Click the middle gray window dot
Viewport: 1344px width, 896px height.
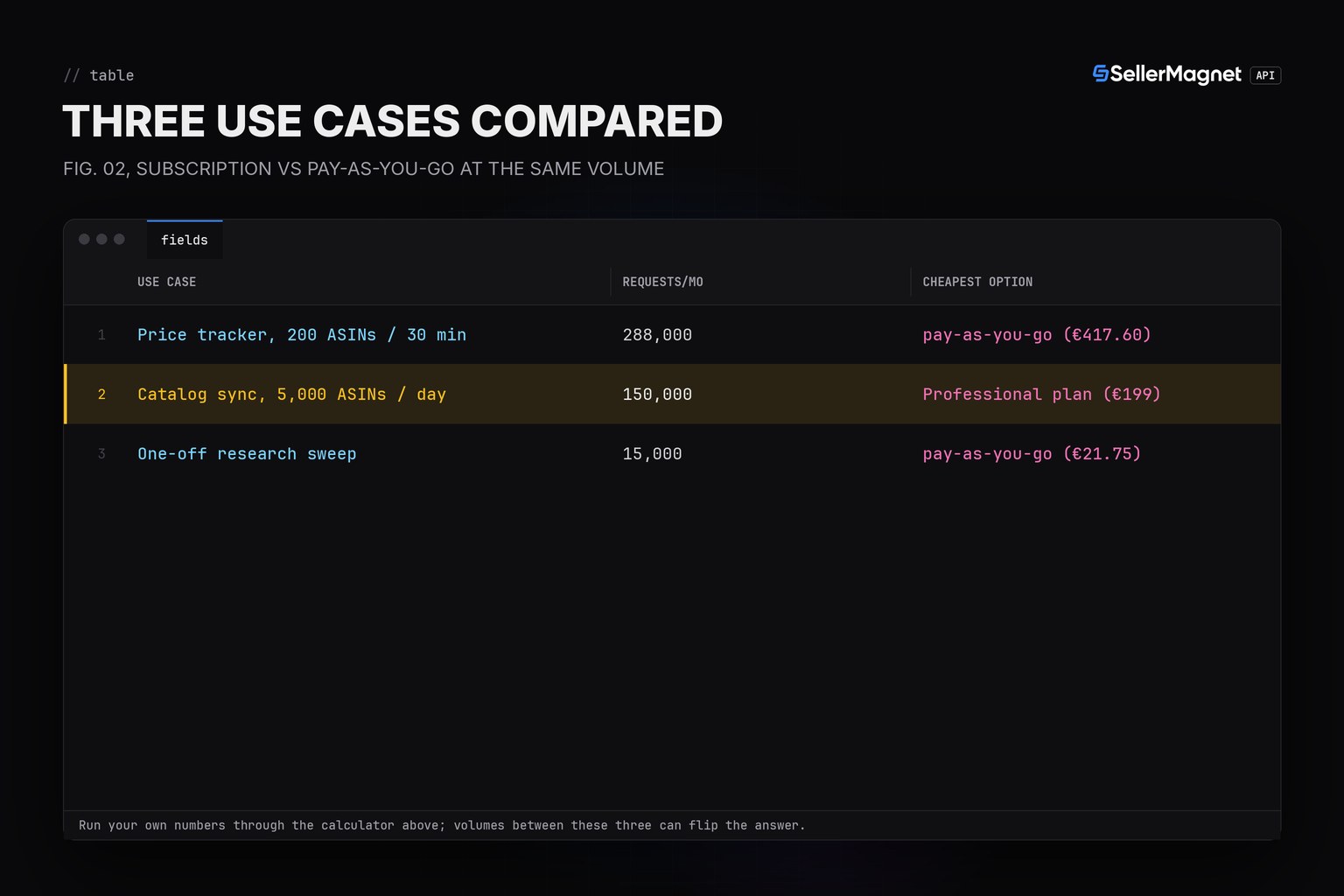(x=101, y=239)
